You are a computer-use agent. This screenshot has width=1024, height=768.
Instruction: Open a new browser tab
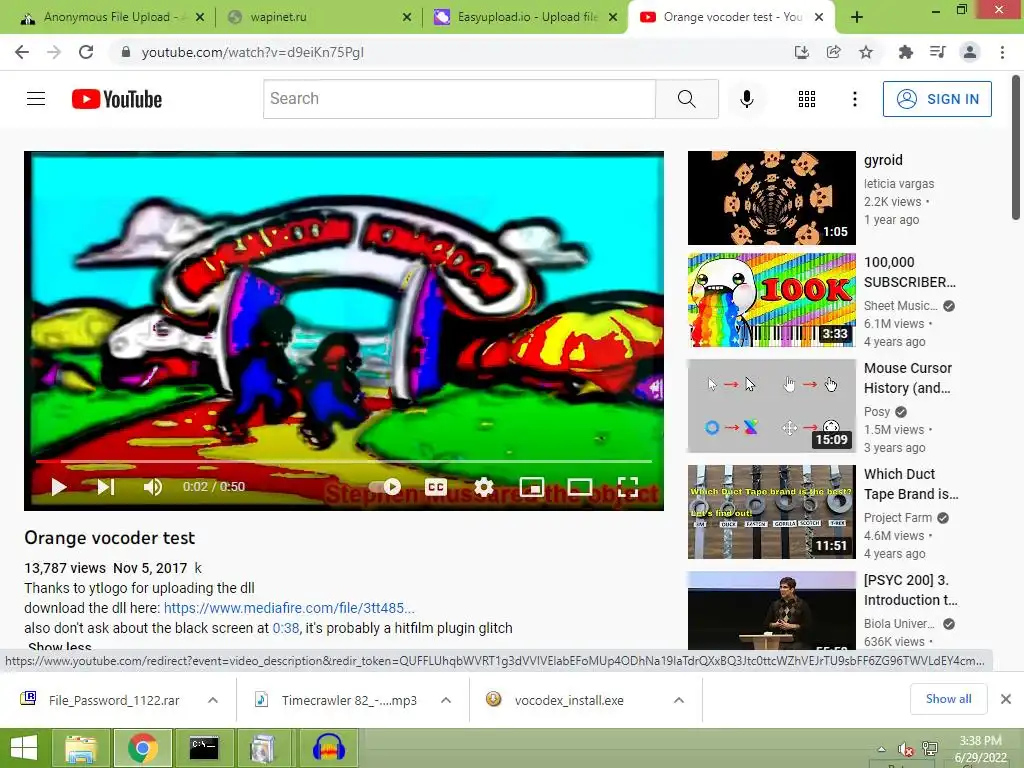pos(857,17)
